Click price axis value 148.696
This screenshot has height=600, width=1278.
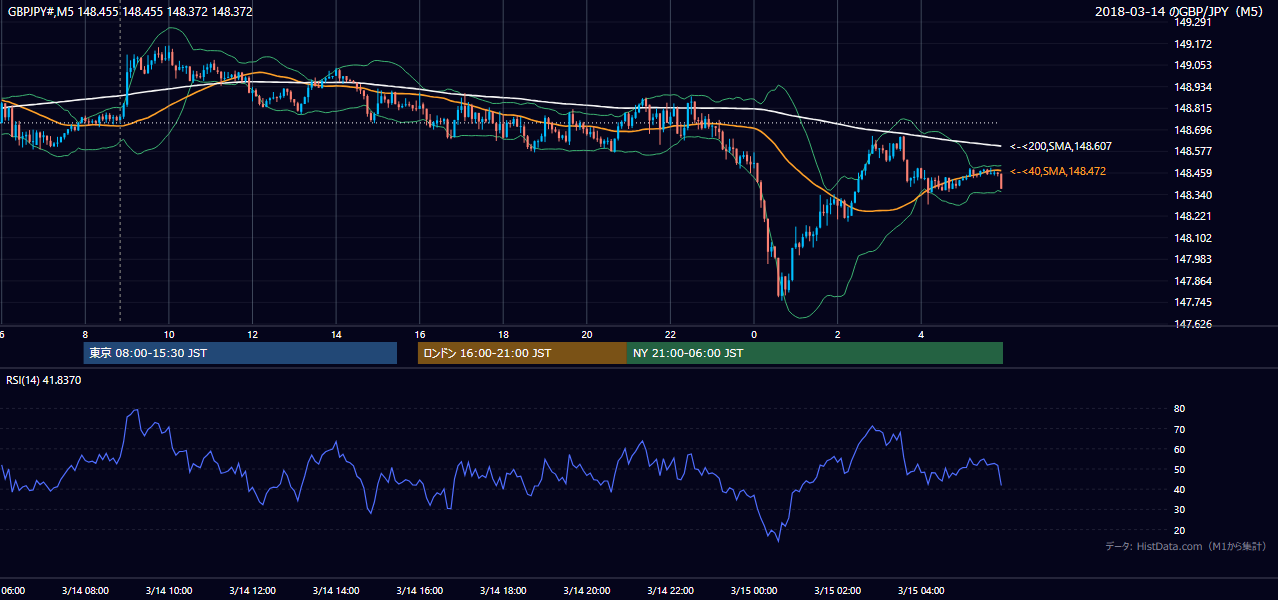(1192, 130)
